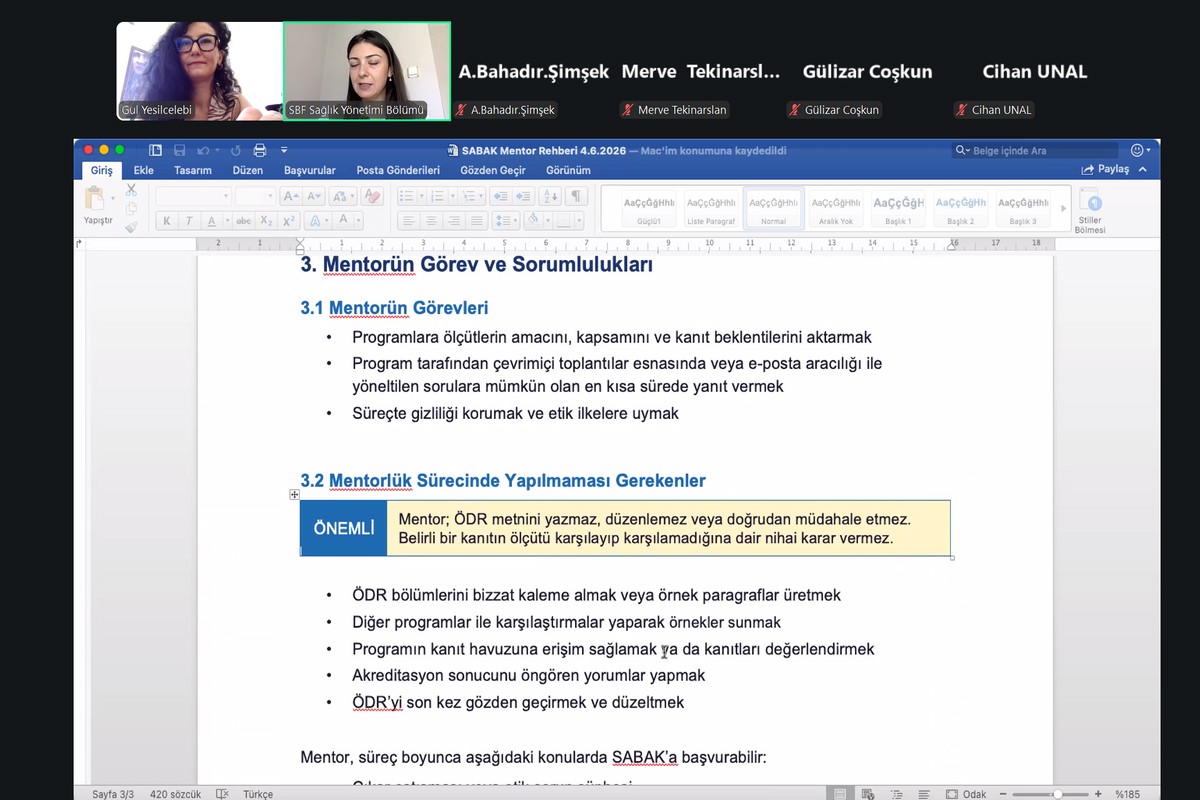
Task: Click the bulleted list icon
Action: point(406,196)
